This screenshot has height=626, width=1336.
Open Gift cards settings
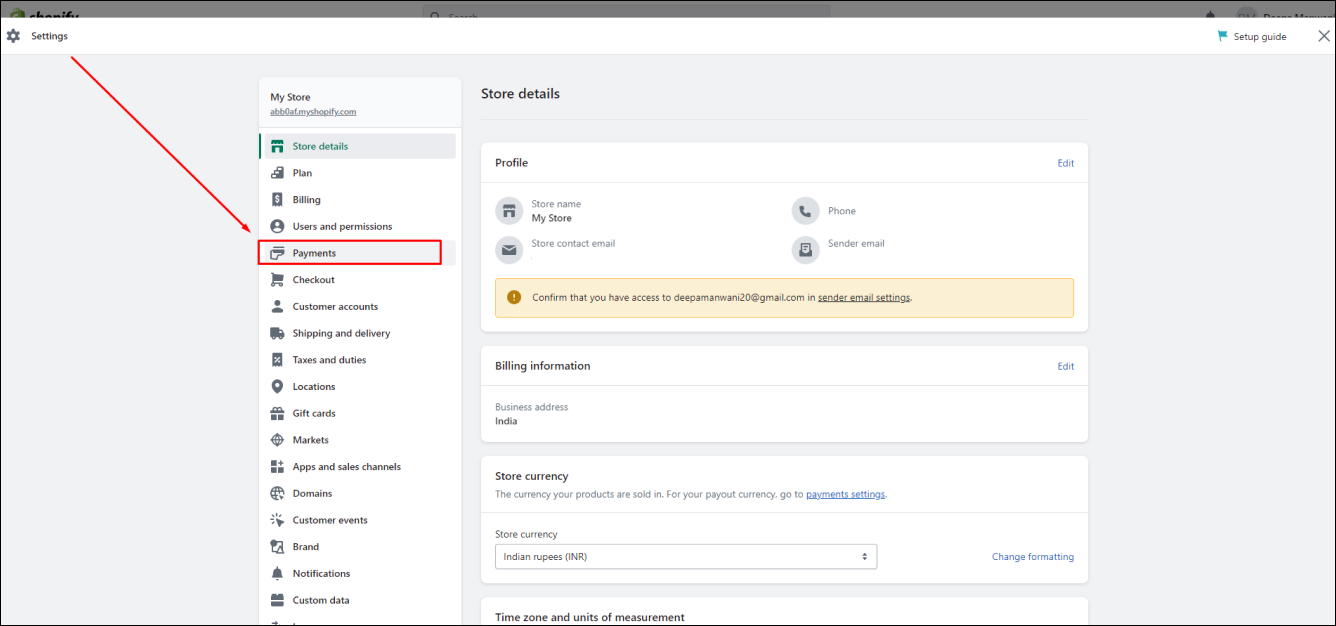358,413
